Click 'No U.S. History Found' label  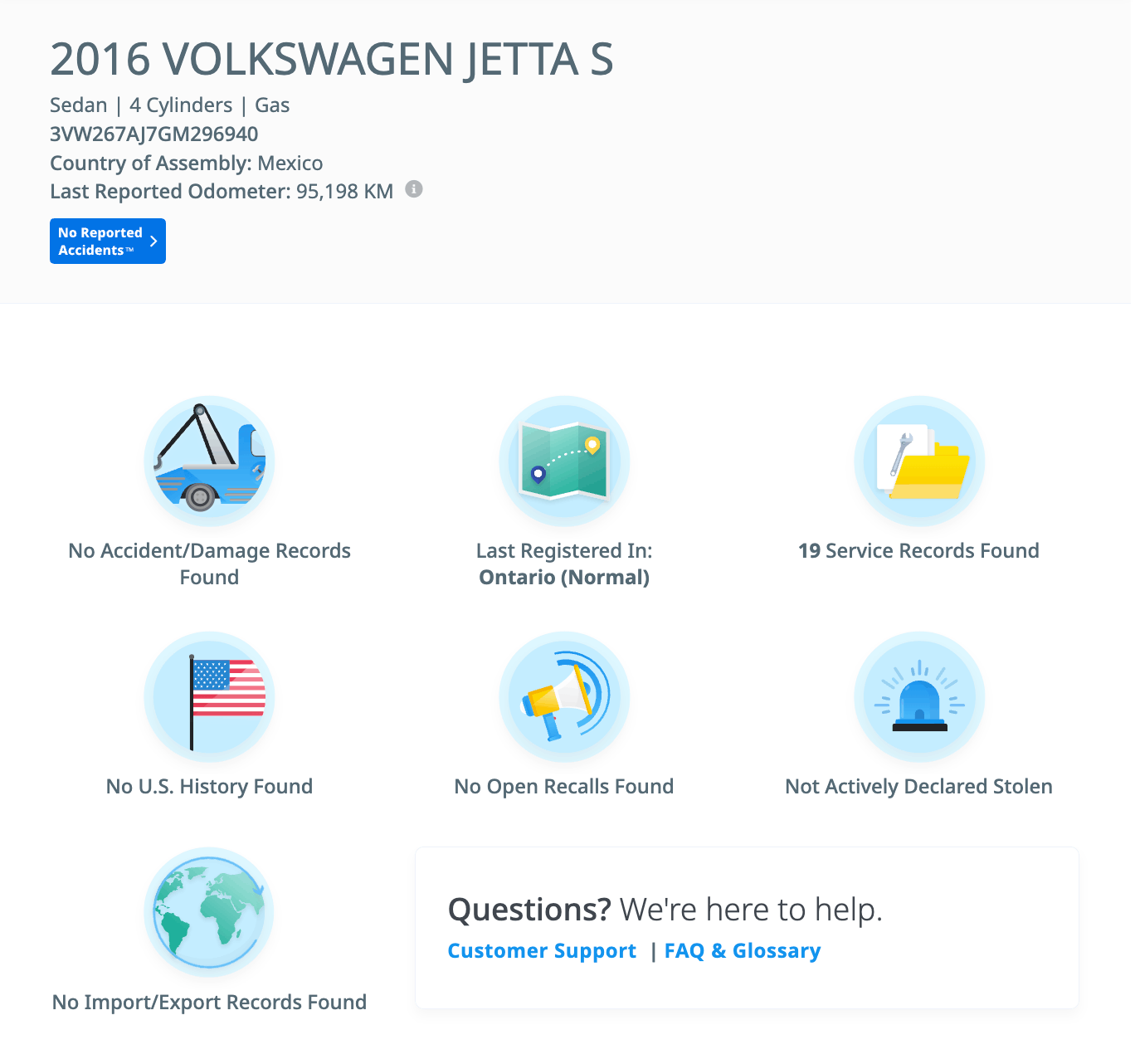pos(209,787)
